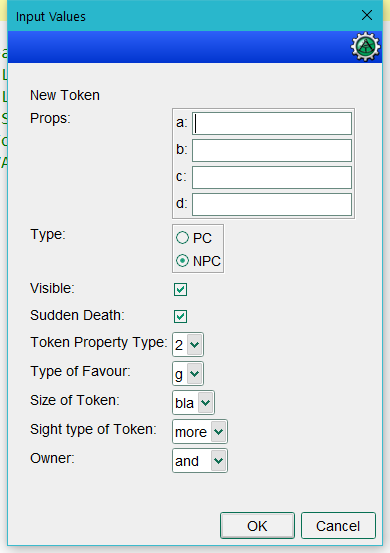Click the Input Values title bar
This screenshot has height=553, width=390.
183,16
